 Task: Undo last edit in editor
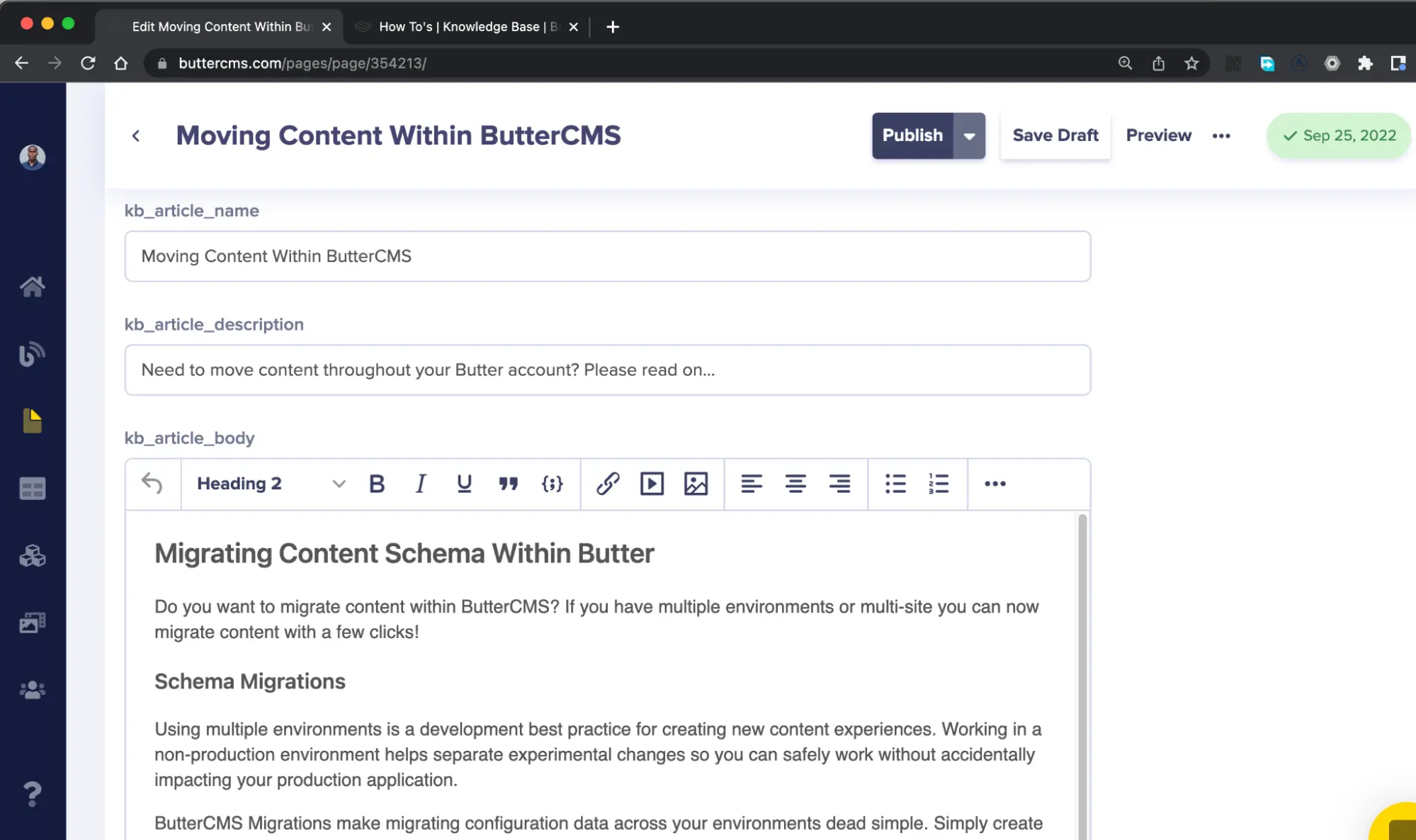point(152,484)
